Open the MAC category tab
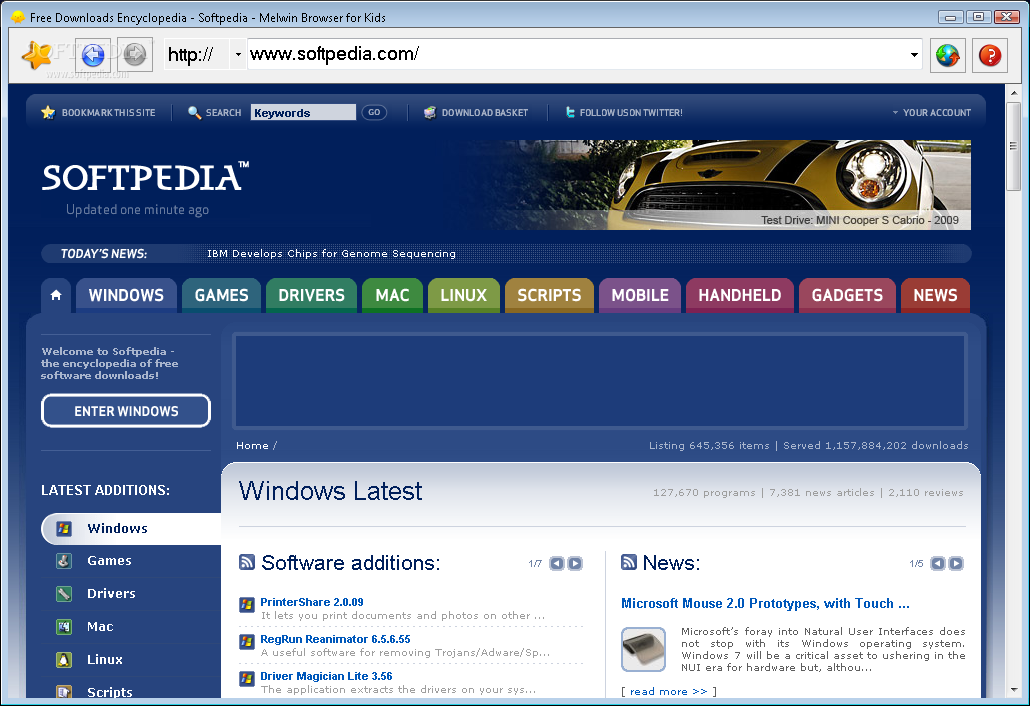1030x706 pixels. pos(392,296)
